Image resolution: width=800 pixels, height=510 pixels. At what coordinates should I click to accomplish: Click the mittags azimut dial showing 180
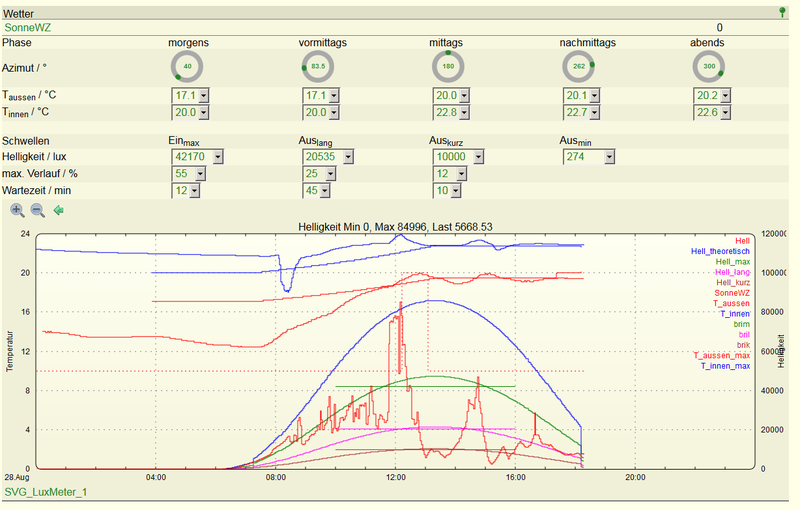(x=448, y=66)
